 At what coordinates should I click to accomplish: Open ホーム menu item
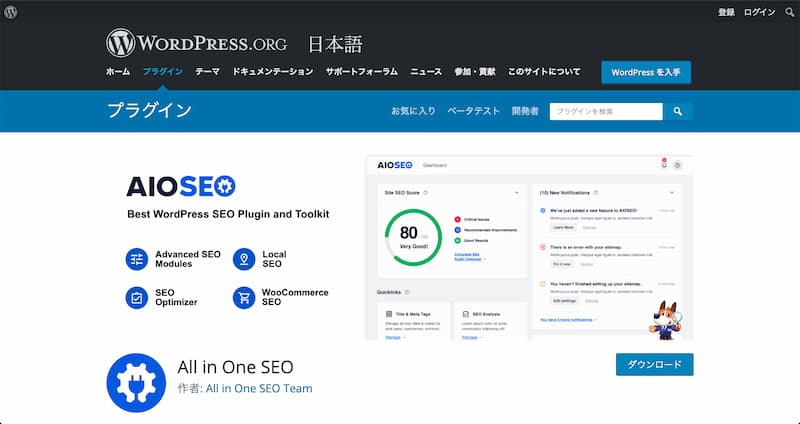click(118, 72)
